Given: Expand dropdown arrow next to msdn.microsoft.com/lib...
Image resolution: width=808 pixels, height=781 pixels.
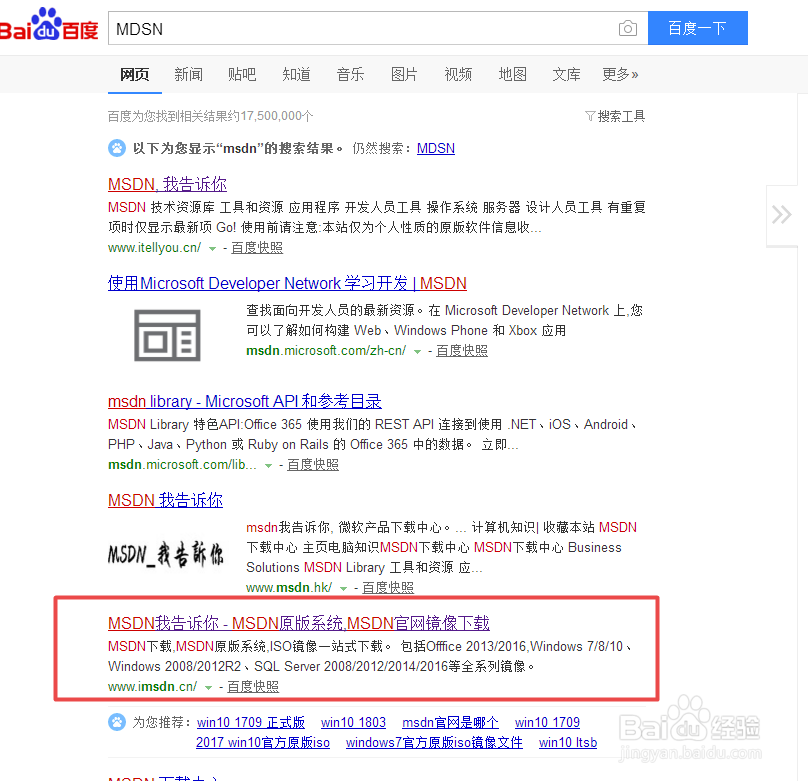Looking at the screenshot, I should click(x=268, y=466).
